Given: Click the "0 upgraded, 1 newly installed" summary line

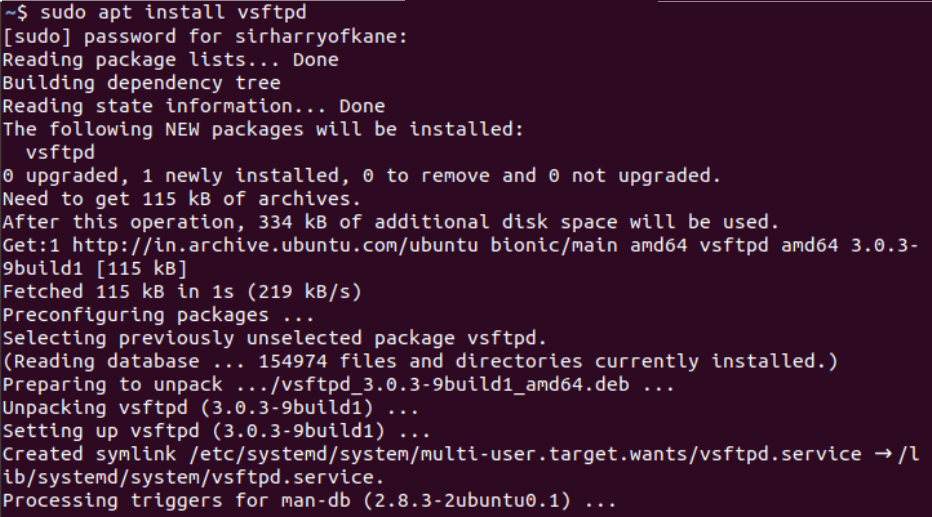Looking at the screenshot, I should [361, 176].
